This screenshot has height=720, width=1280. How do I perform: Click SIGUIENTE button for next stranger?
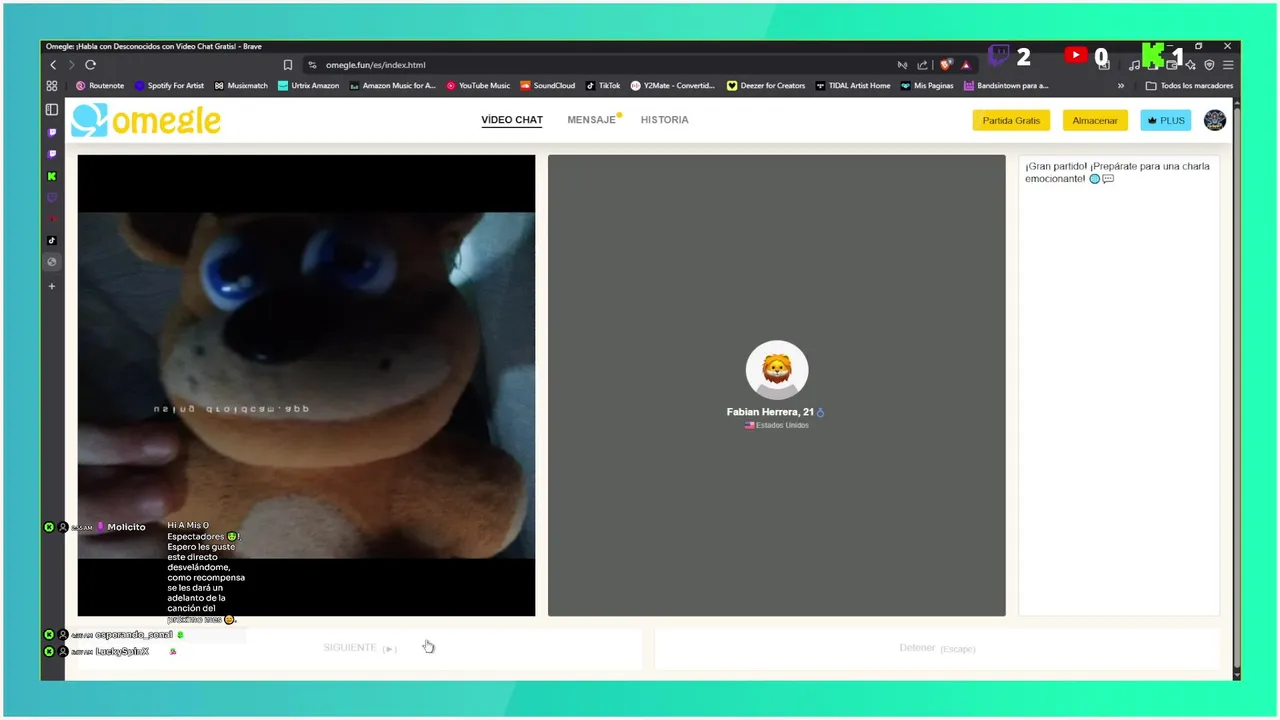point(360,648)
